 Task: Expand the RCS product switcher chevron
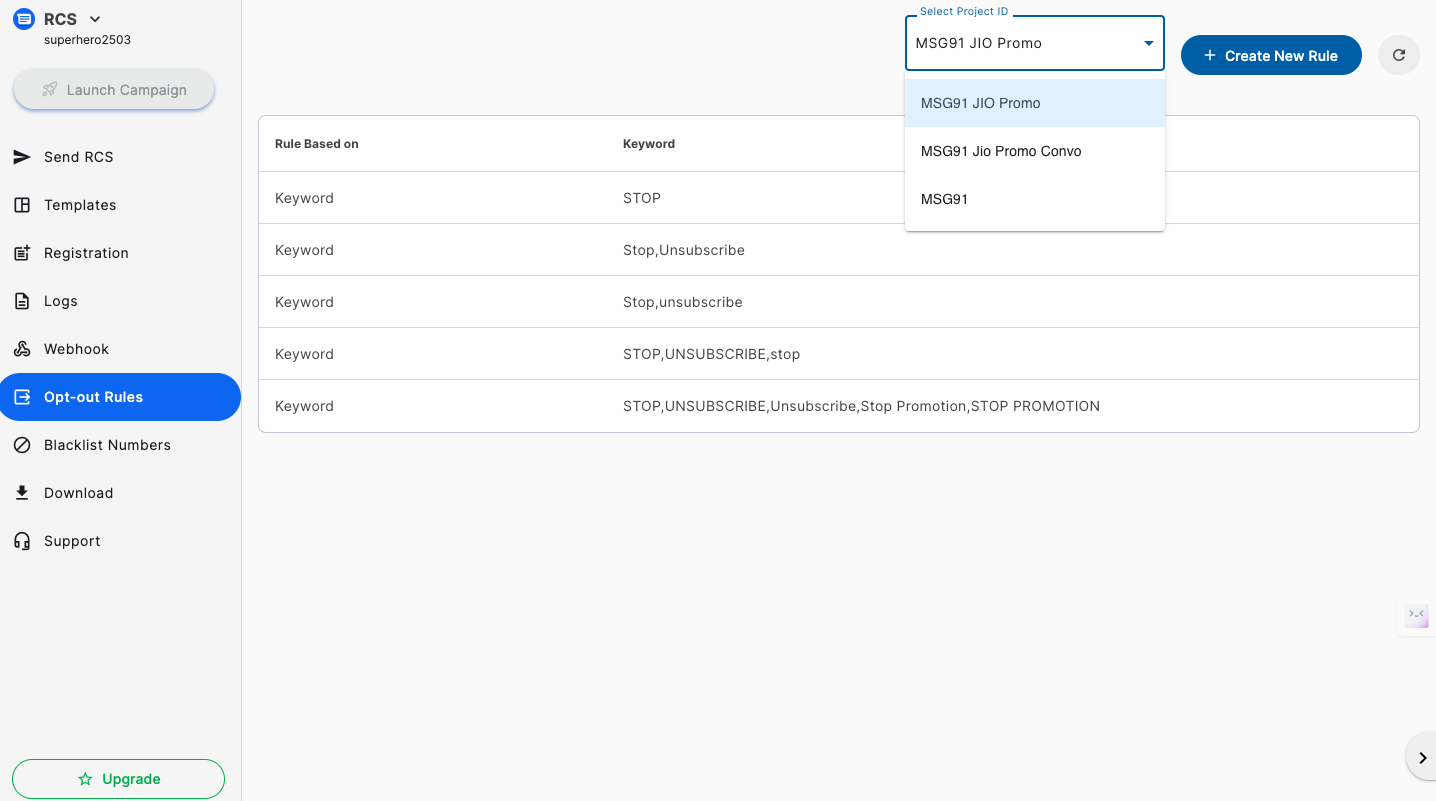click(95, 19)
